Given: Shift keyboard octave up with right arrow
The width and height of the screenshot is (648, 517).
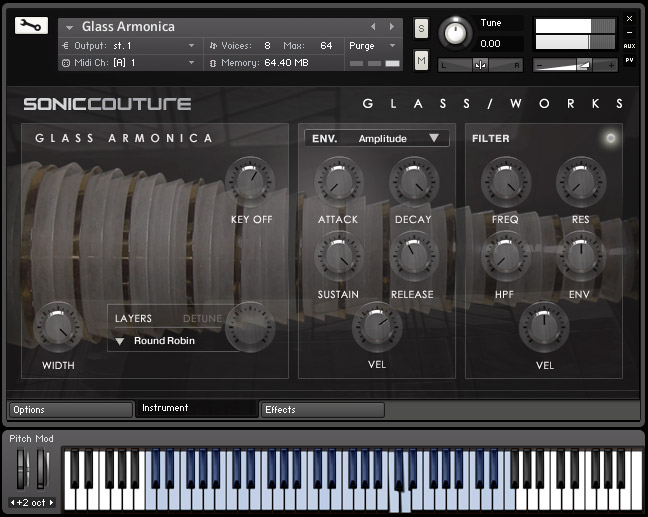Looking at the screenshot, I should [51, 503].
